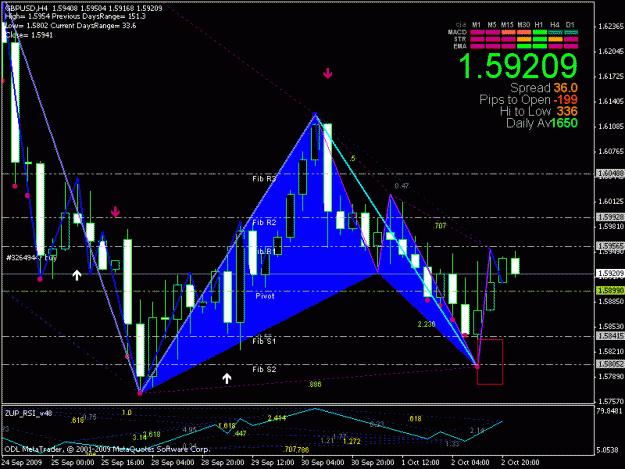Click the green STR H1 signal cell
Screen dimensions: 625x469
coord(539,39)
